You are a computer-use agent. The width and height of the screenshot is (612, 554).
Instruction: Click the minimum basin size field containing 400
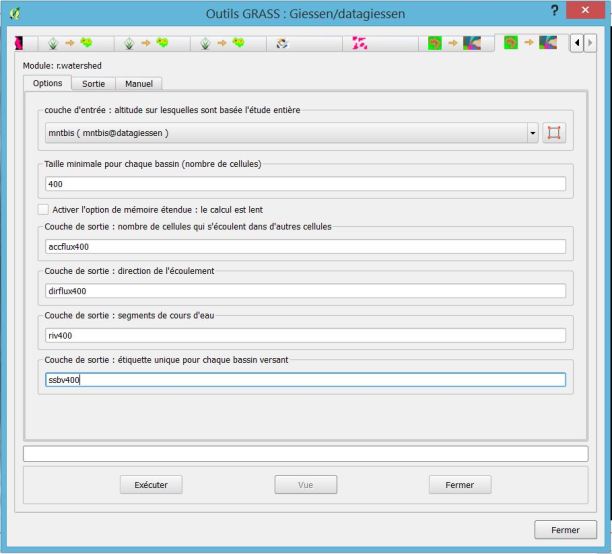[x=305, y=184]
